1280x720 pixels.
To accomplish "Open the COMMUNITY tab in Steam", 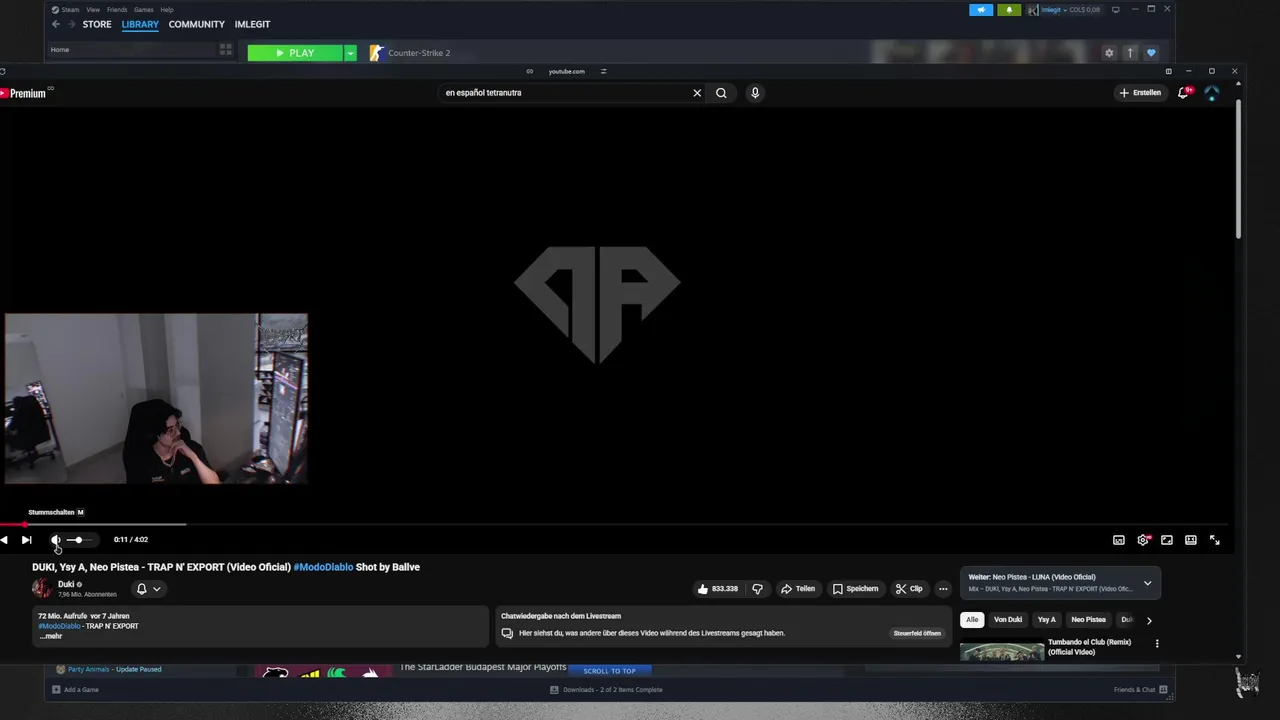I will pyautogui.click(x=196, y=24).
